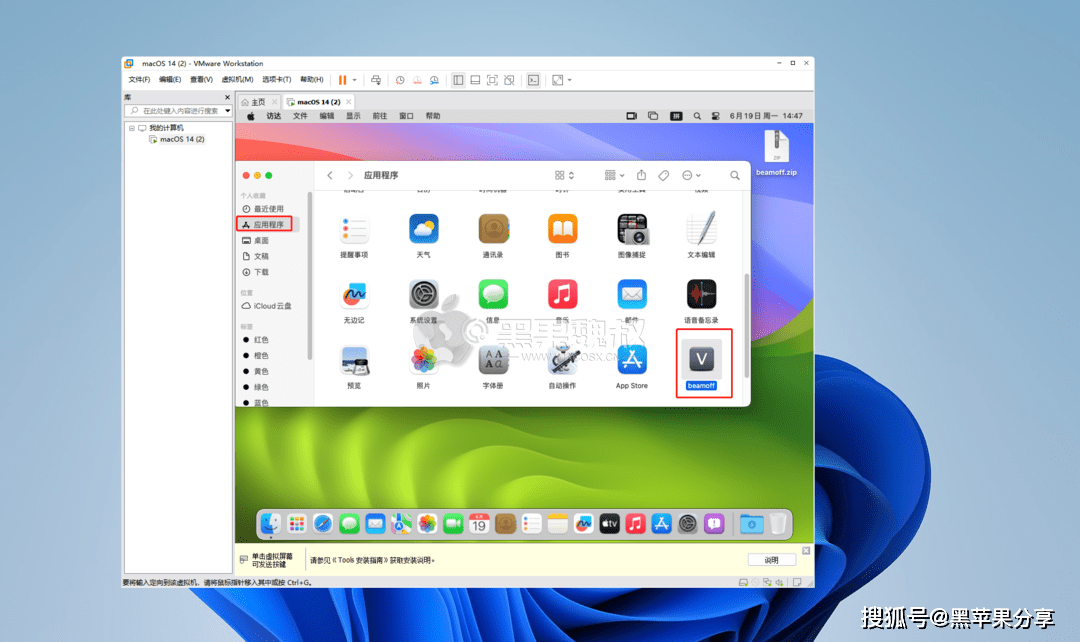Screen dimensions: 1080x642
Task: Select the 文本编辑 app icon in Finder
Action: pos(701,229)
